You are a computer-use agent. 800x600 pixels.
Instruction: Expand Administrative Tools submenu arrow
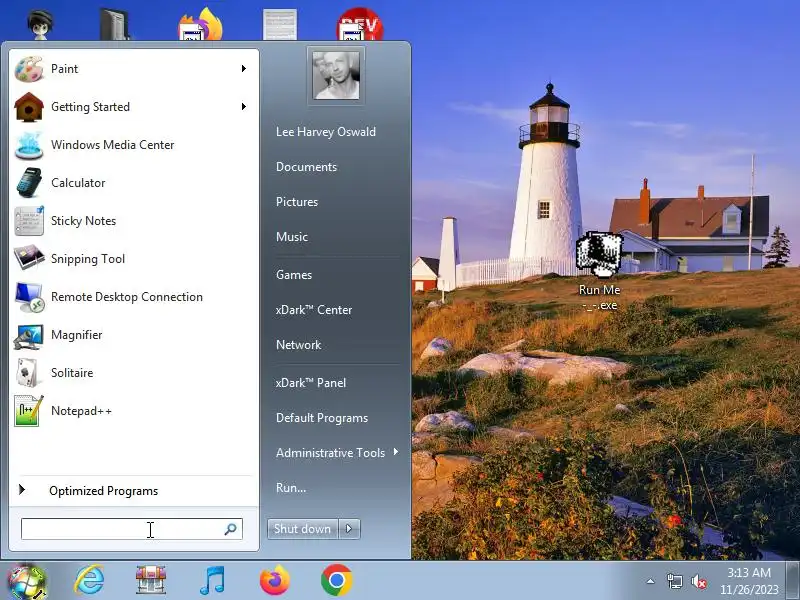pos(396,452)
